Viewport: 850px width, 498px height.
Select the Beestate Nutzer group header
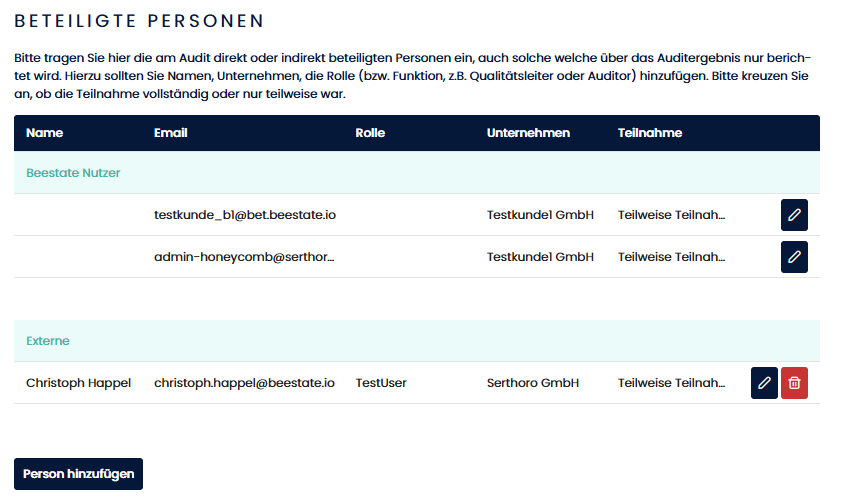pos(73,173)
